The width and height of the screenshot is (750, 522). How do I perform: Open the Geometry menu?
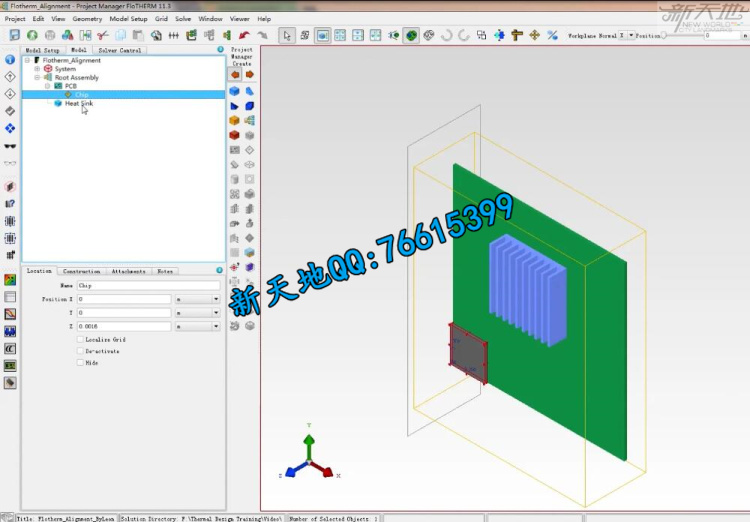(87, 19)
